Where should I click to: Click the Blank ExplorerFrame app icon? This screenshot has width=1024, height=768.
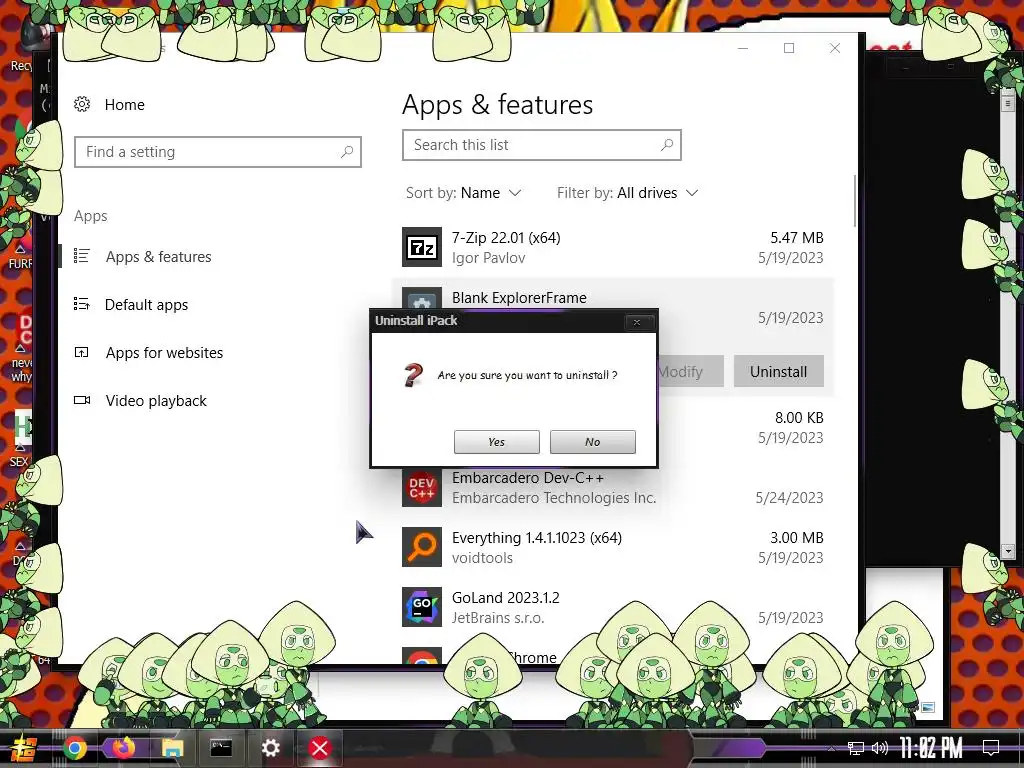point(422,300)
